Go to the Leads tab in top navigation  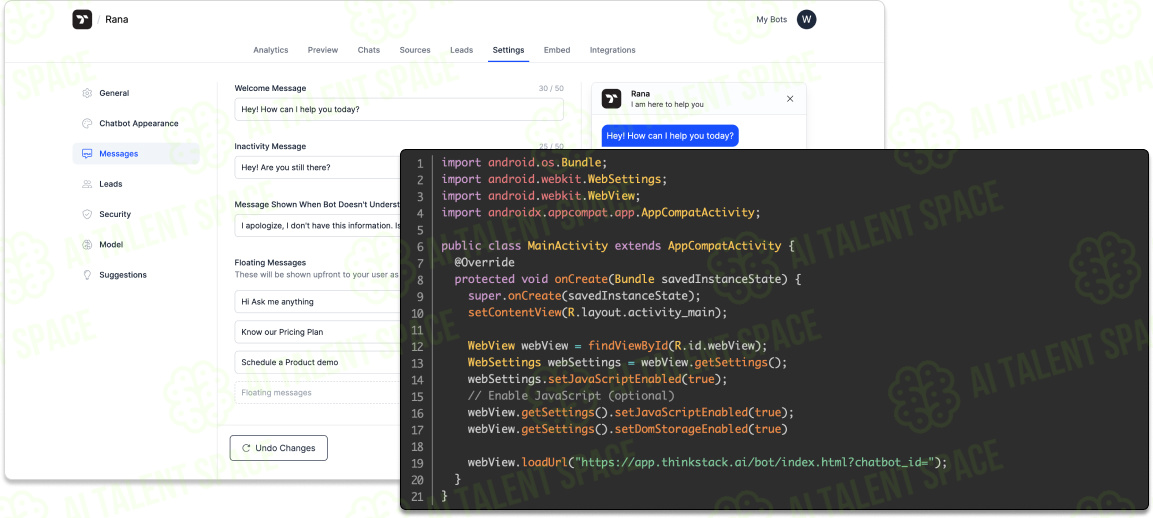[461, 50]
